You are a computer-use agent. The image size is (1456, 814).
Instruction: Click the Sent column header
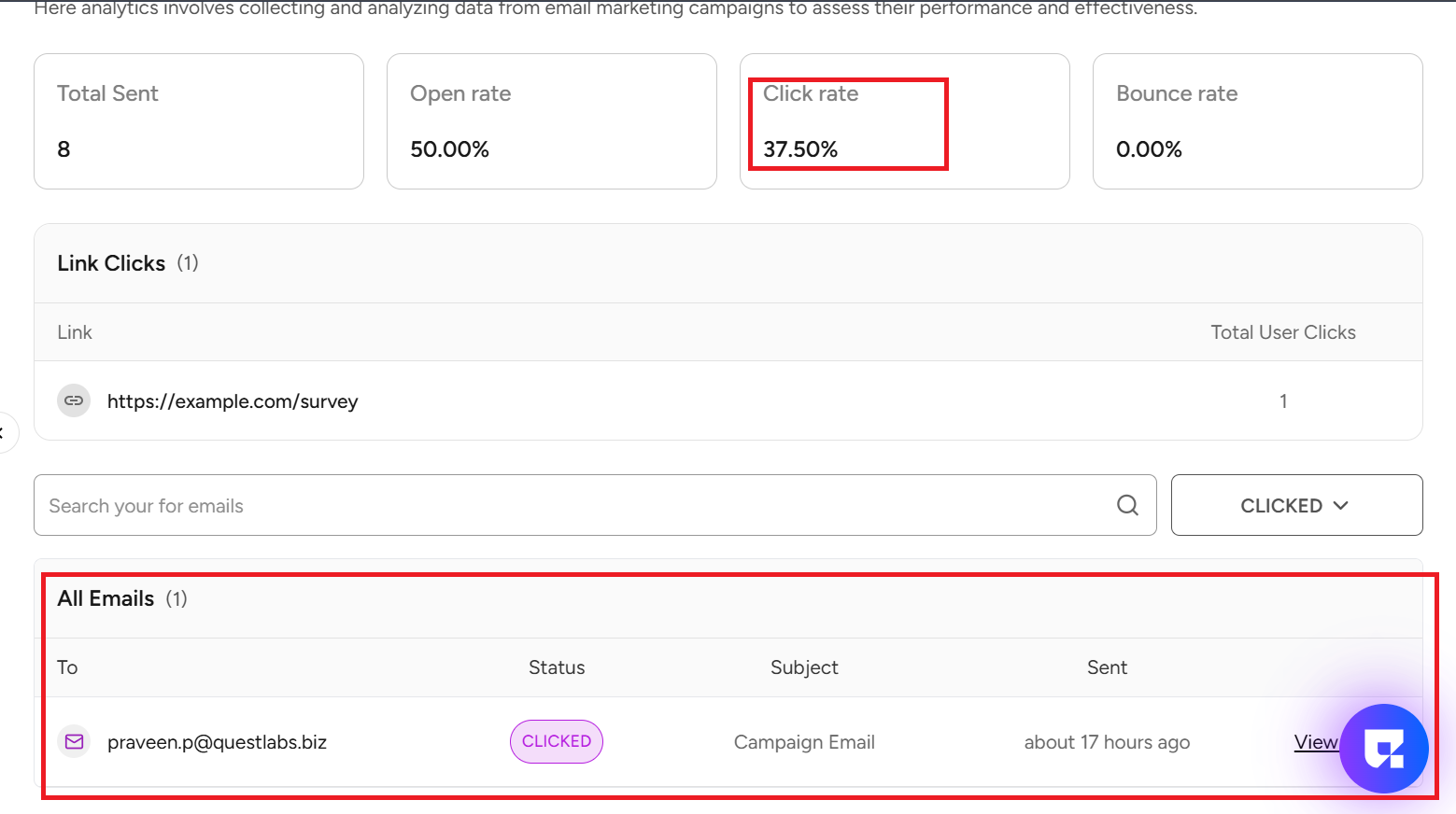click(1107, 667)
